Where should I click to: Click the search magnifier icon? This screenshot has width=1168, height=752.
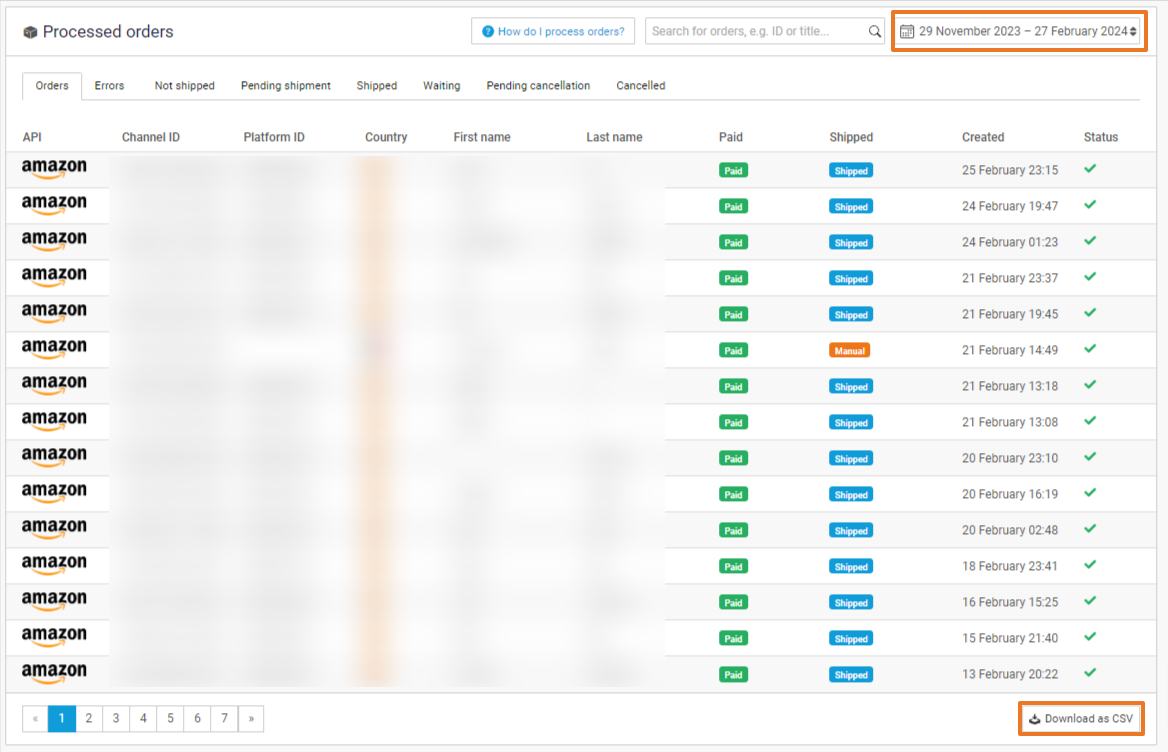click(x=875, y=31)
